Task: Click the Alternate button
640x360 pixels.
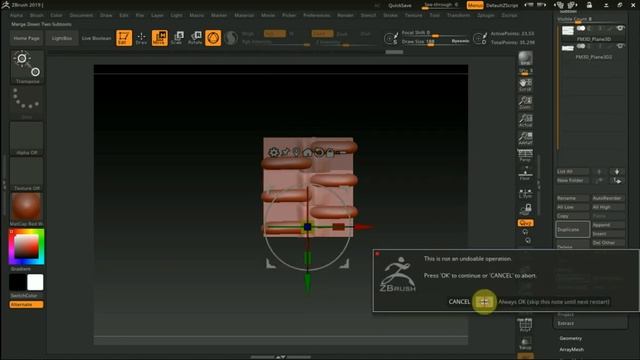Action: [x=27, y=304]
